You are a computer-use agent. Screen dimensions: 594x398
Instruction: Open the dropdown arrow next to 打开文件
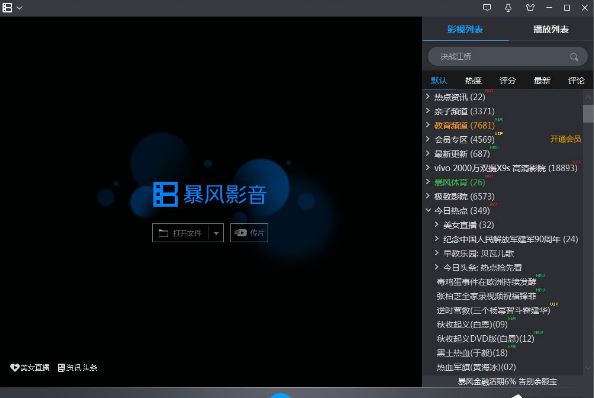(216, 233)
